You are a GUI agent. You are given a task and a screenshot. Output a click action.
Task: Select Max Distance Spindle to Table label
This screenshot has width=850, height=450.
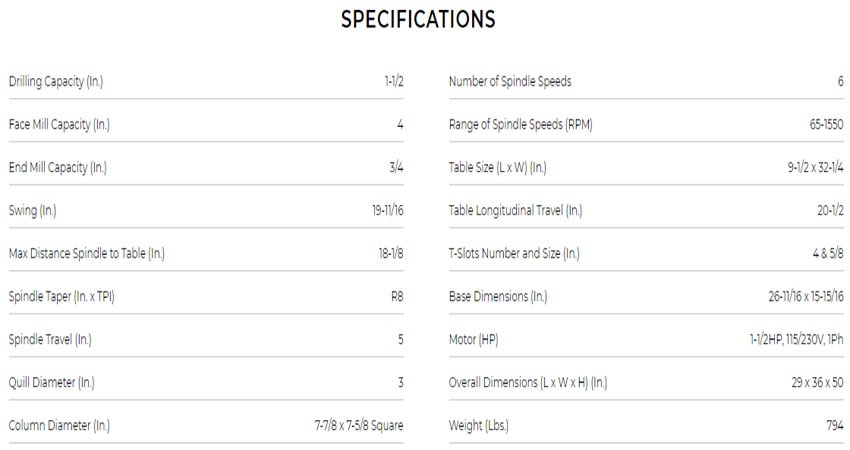tap(86, 254)
